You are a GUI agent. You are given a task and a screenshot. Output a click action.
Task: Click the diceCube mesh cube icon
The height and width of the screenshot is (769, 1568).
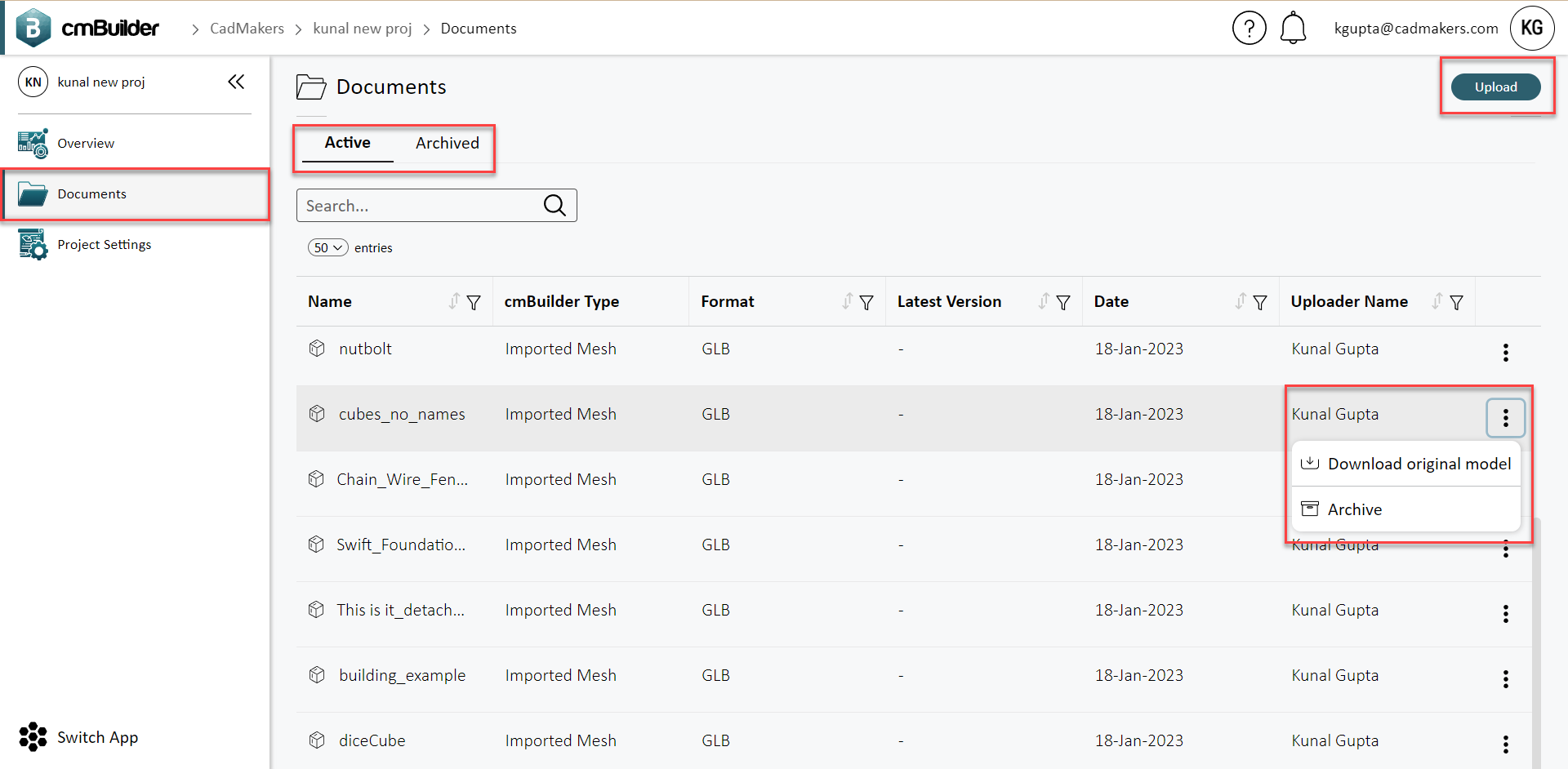(x=317, y=740)
